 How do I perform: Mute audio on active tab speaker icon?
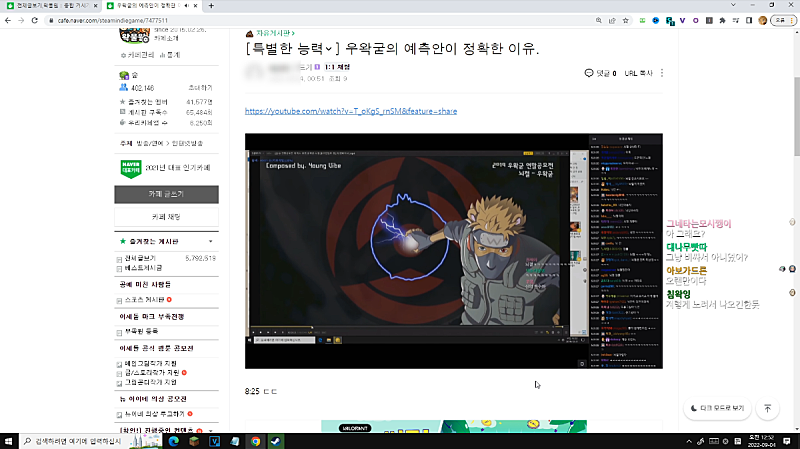click(x=186, y=6)
